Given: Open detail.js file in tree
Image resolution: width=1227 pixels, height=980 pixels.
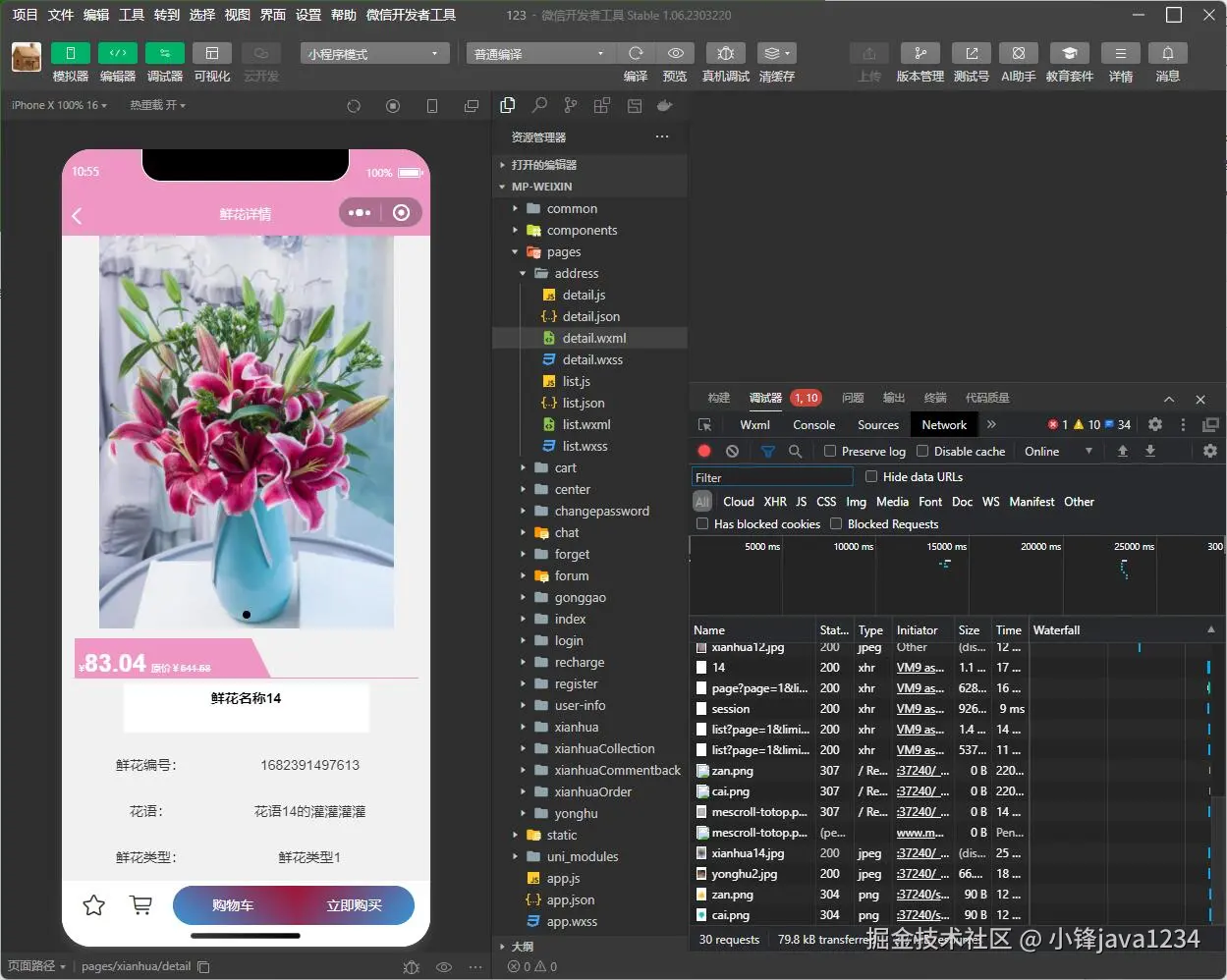Looking at the screenshot, I should pos(584,295).
